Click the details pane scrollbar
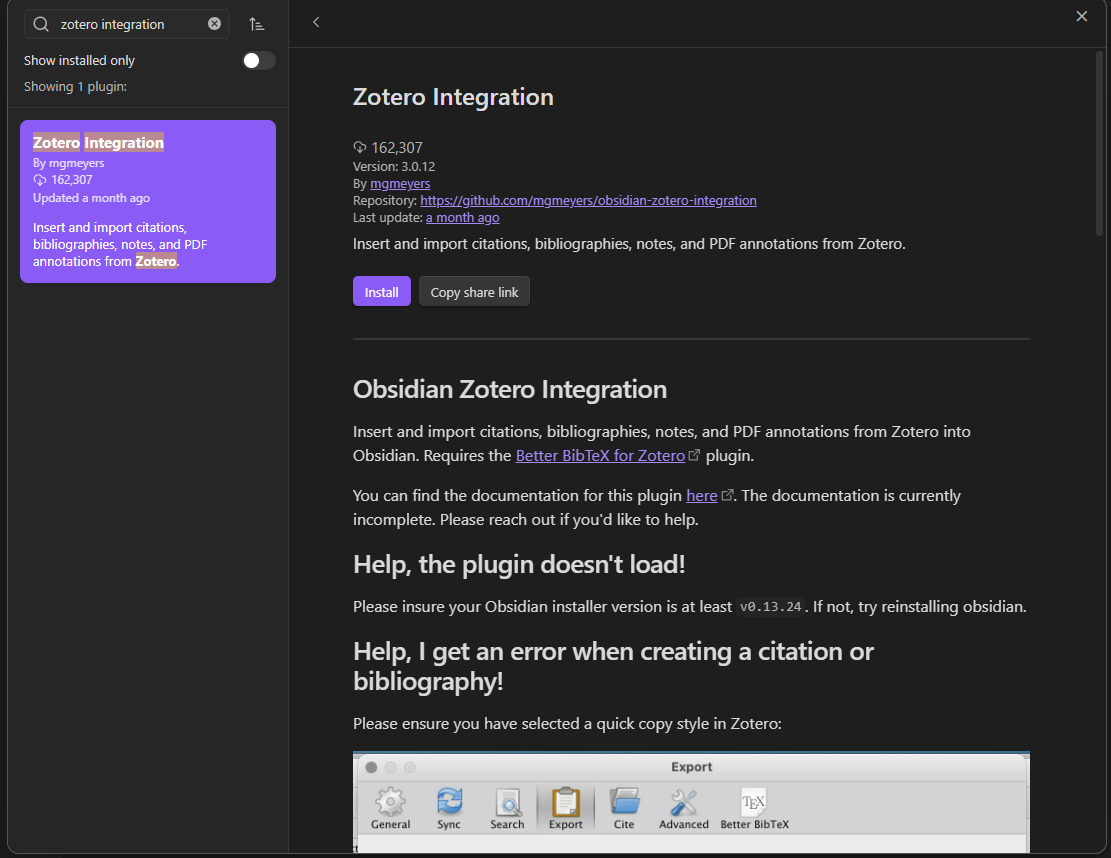Image resolution: width=1111 pixels, height=858 pixels. pos(1099,142)
